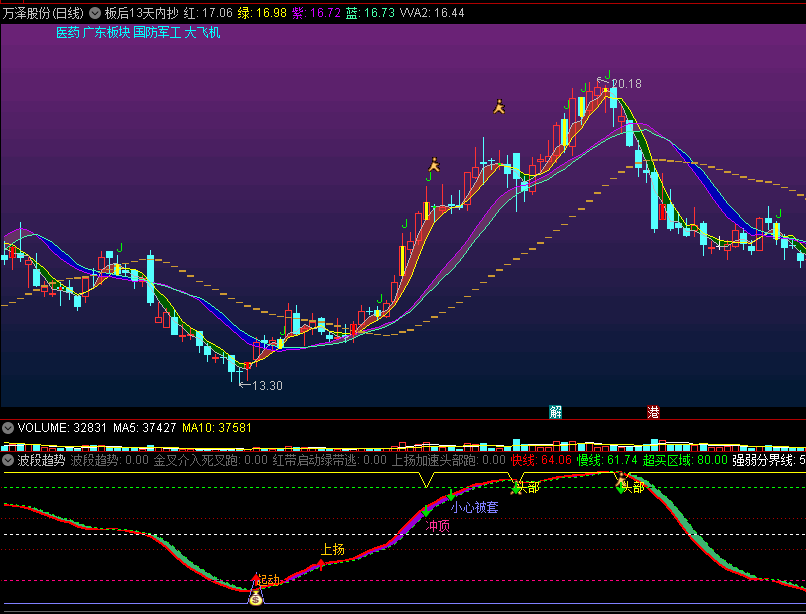
Task: Click the 起动 signal label
Action: 268,581
